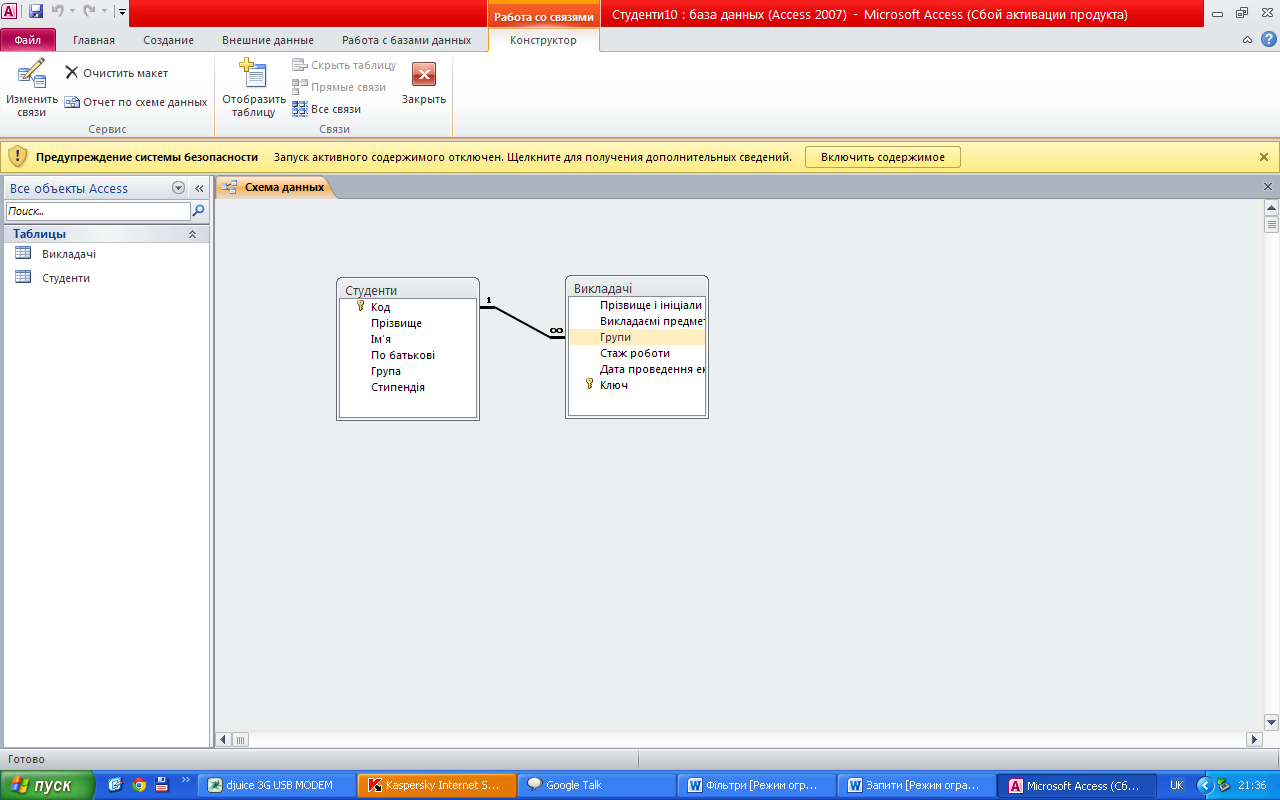Open the Работа с базами данных tab
This screenshot has width=1280, height=800.
point(406,40)
